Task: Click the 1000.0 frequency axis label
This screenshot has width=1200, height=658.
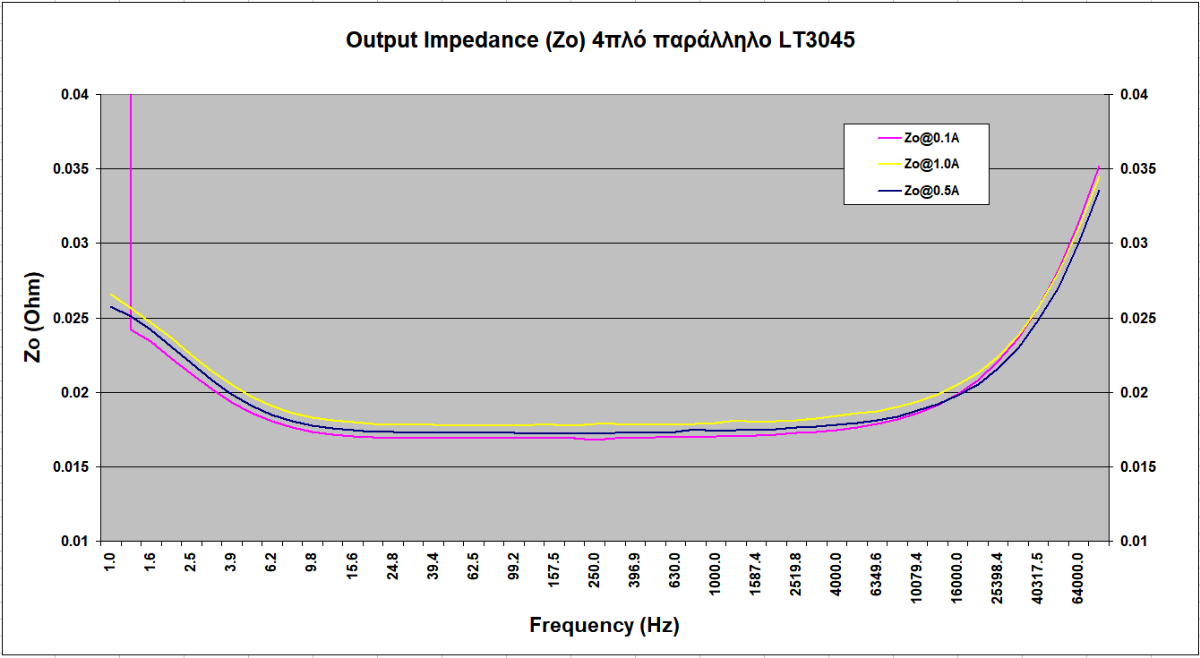Action: tap(715, 573)
